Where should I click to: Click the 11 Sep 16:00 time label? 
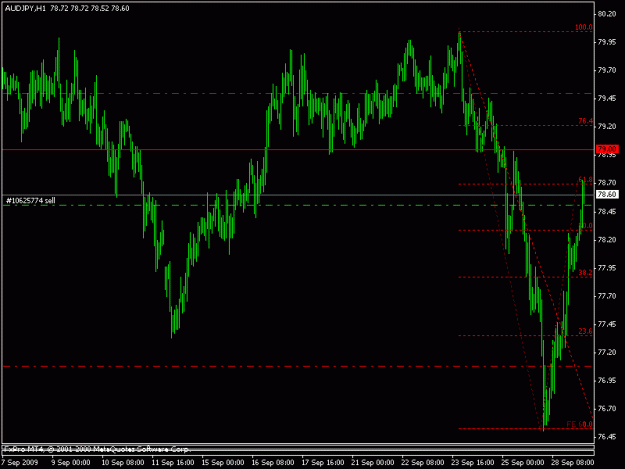pyautogui.click(x=173, y=462)
